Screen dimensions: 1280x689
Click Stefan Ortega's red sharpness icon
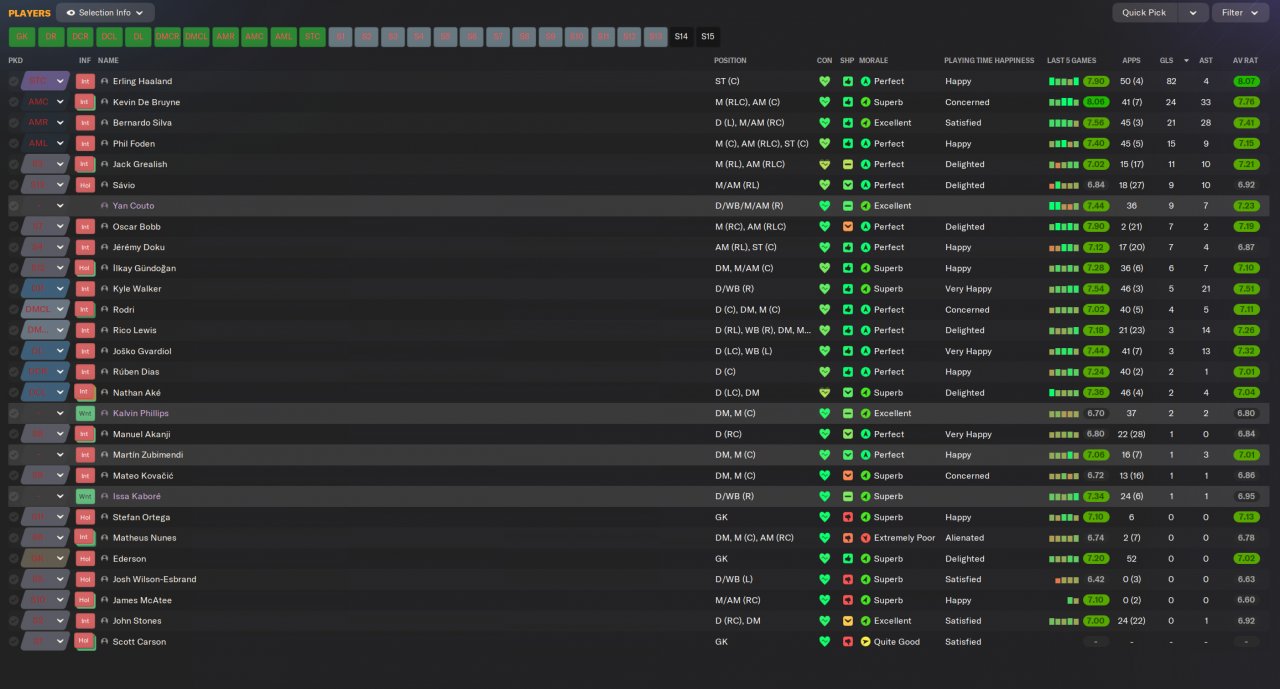(848, 517)
